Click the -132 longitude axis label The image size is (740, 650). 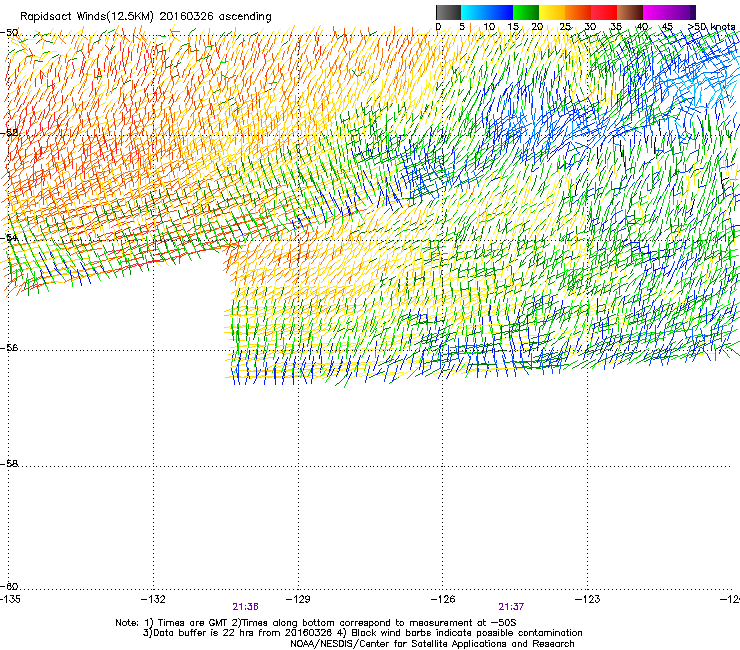click(153, 599)
